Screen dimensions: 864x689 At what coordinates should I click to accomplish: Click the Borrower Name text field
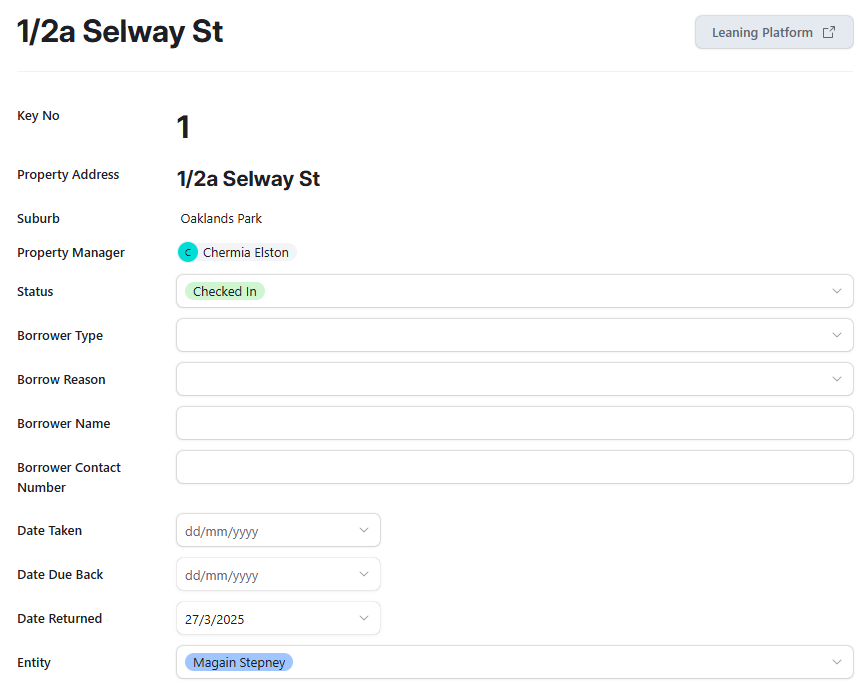point(514,423)
